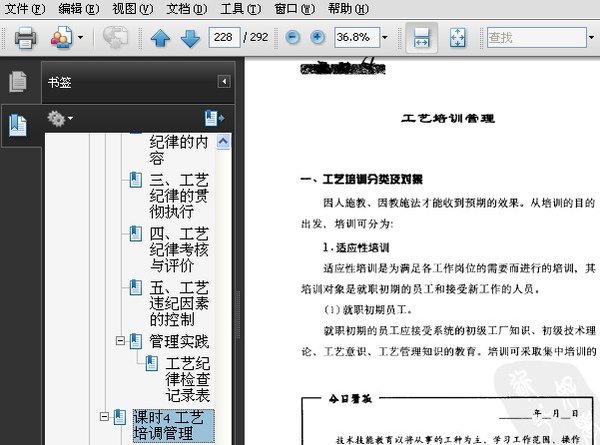Open the 视图(V) menu

pyautogui.click(x=132, y=8)
